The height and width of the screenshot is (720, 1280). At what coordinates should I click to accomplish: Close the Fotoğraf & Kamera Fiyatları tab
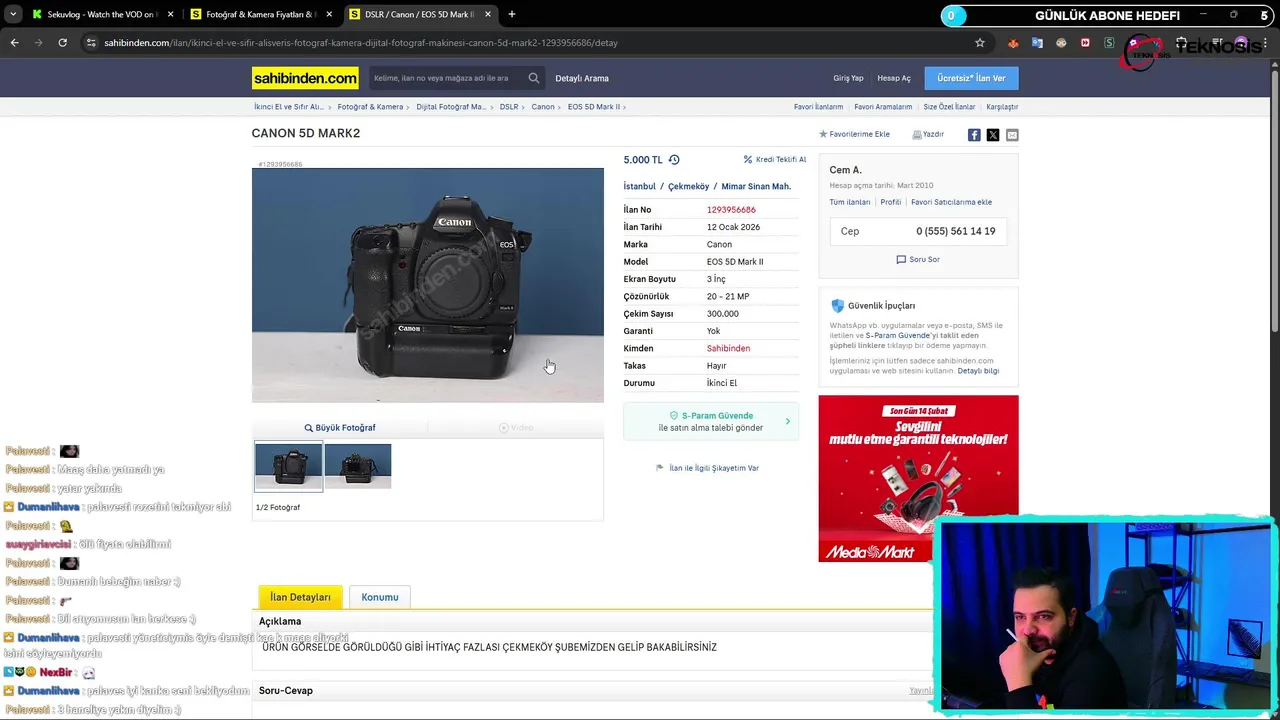[329, 14]
